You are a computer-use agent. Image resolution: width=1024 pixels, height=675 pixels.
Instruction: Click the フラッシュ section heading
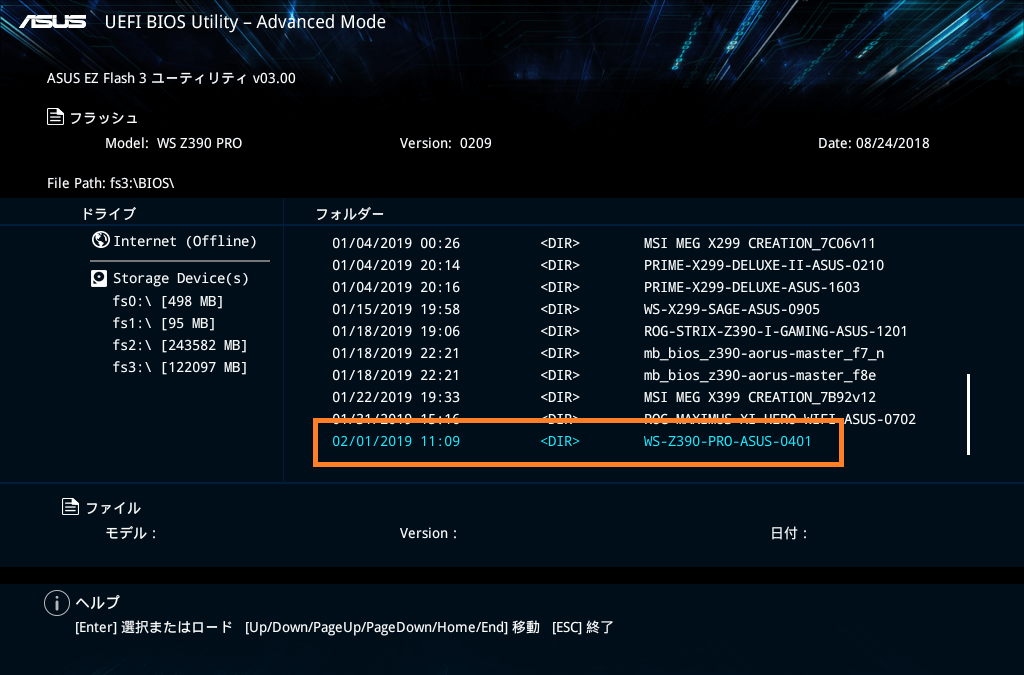pyautogui.click(x=104, y=118)
